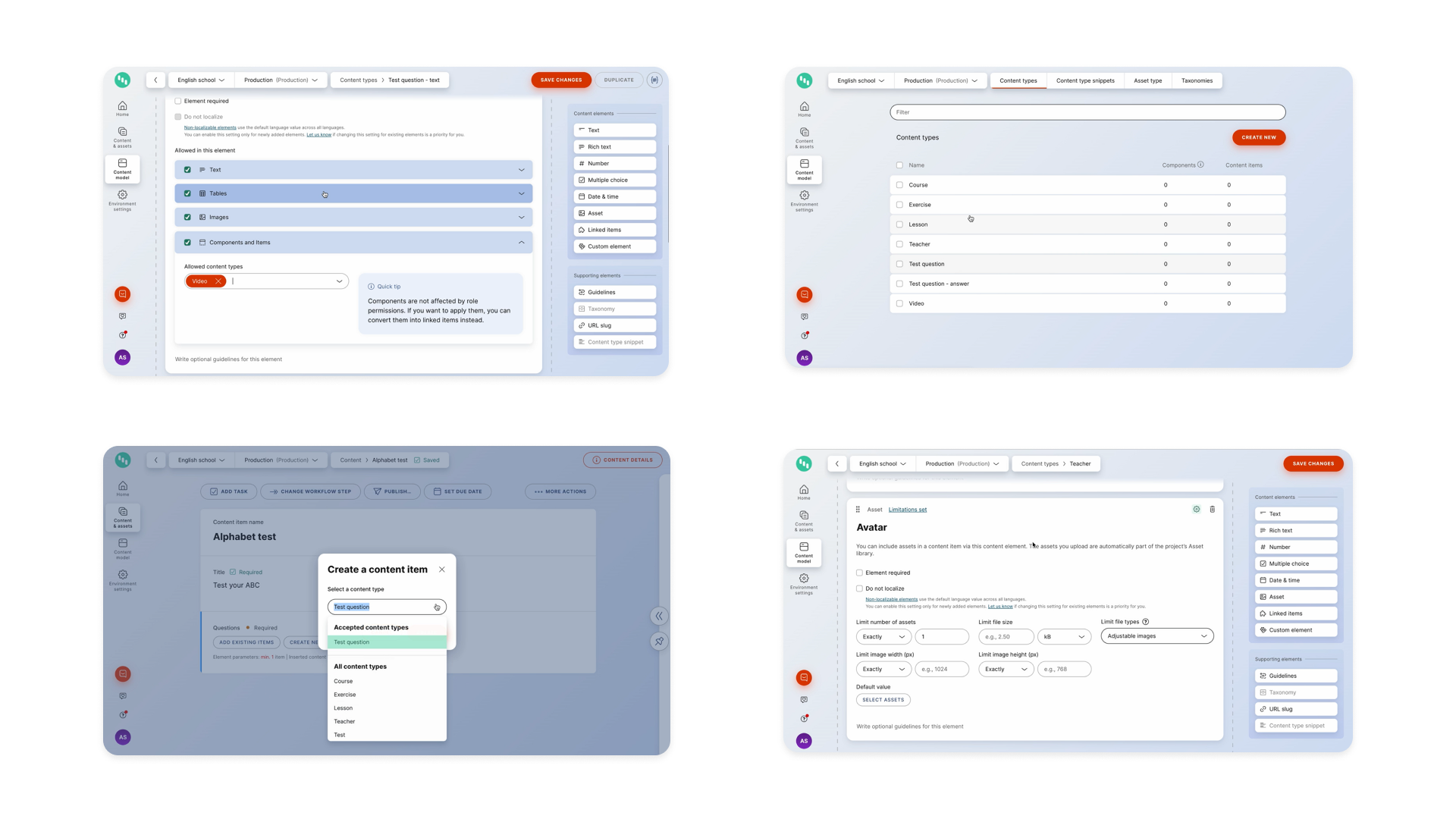The height and width of the screenshot is (819, 1456).
Task: Open the kB file size unit dropdown
Action: pos(1063,637)
